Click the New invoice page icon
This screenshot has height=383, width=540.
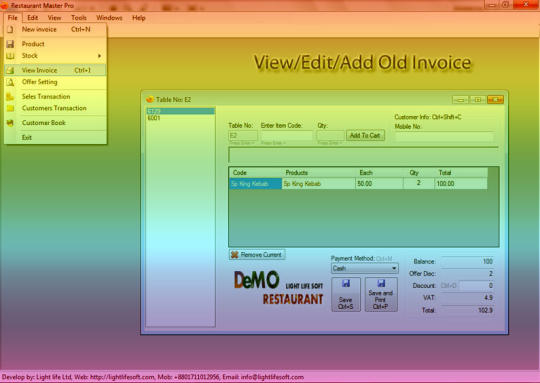pyautogui.click(x=10, y=30)
